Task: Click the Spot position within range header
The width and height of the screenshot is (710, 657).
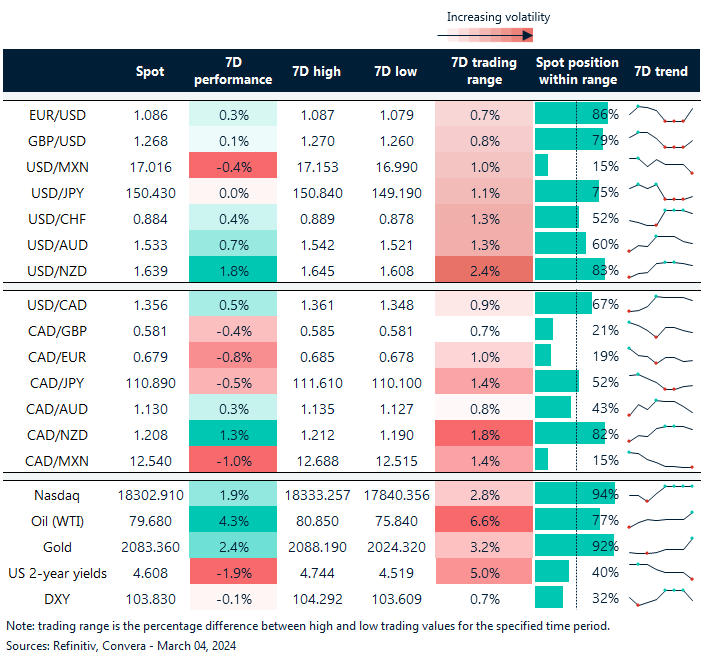Action: (577, 71)
